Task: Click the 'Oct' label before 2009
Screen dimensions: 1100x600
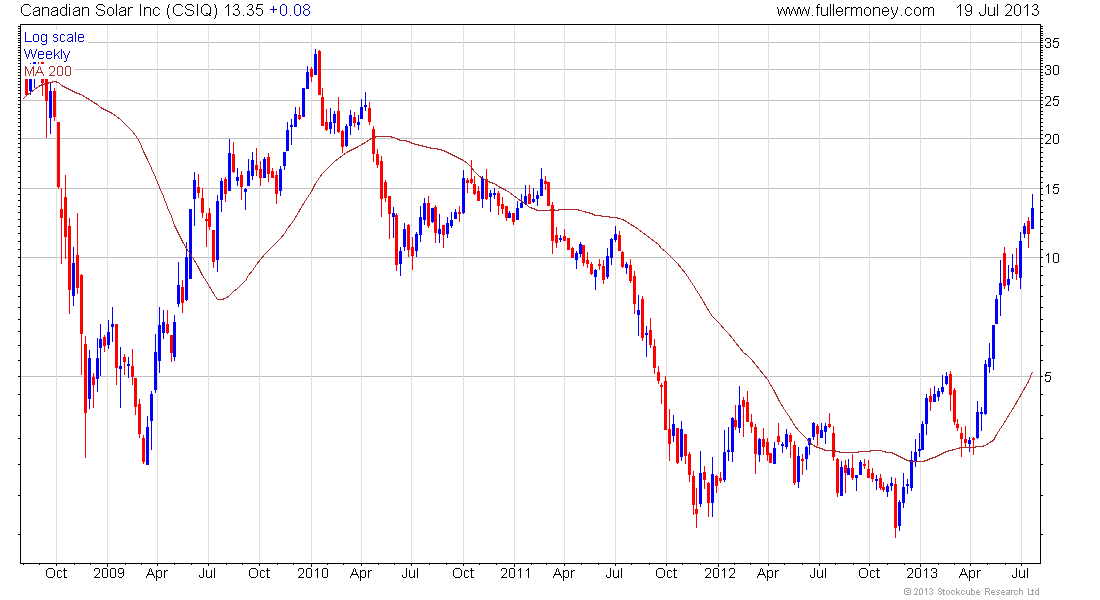Action: pyautogui.click(x=56, y=573)
